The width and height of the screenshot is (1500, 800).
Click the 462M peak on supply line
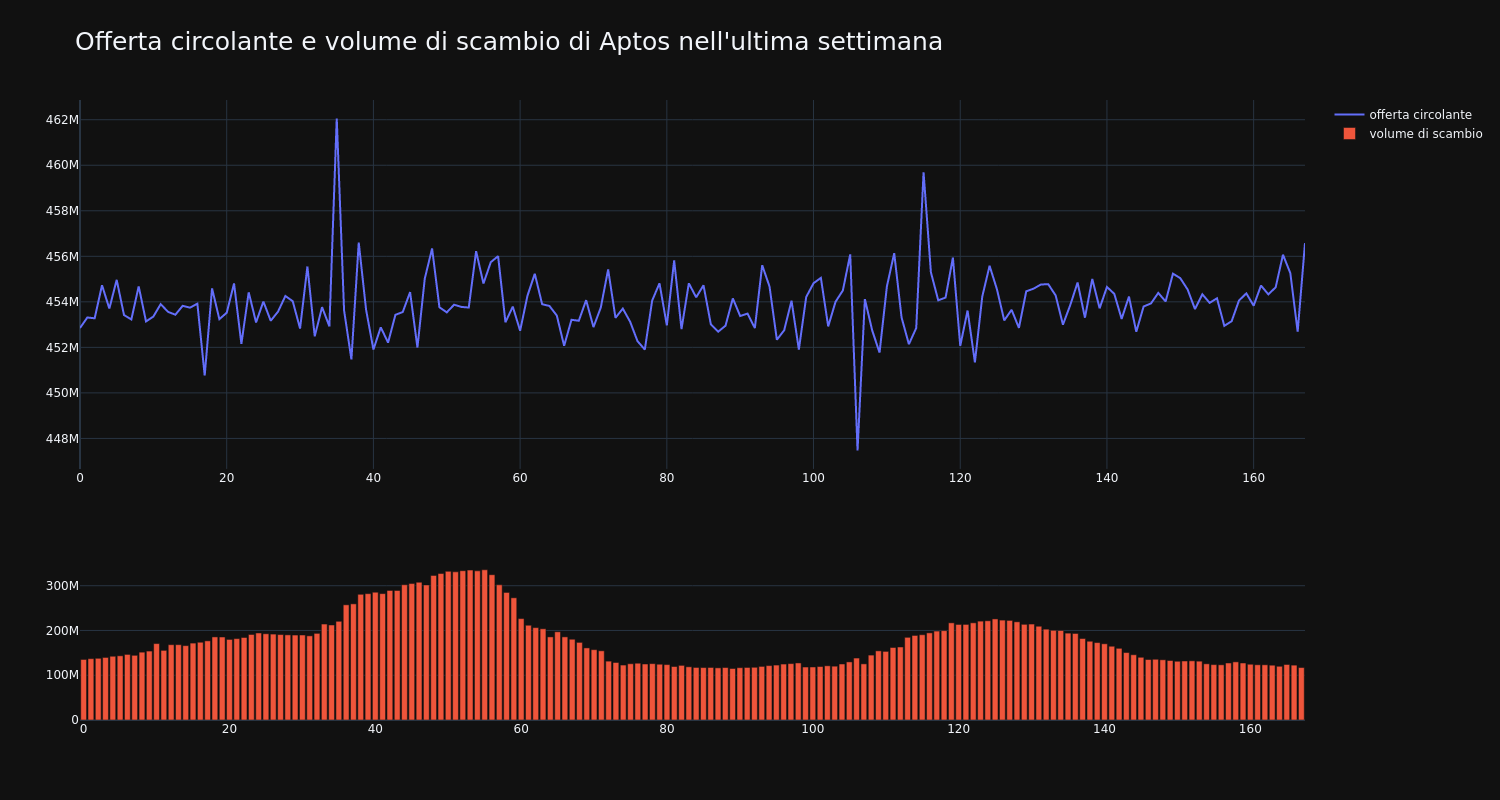point(336,120)
